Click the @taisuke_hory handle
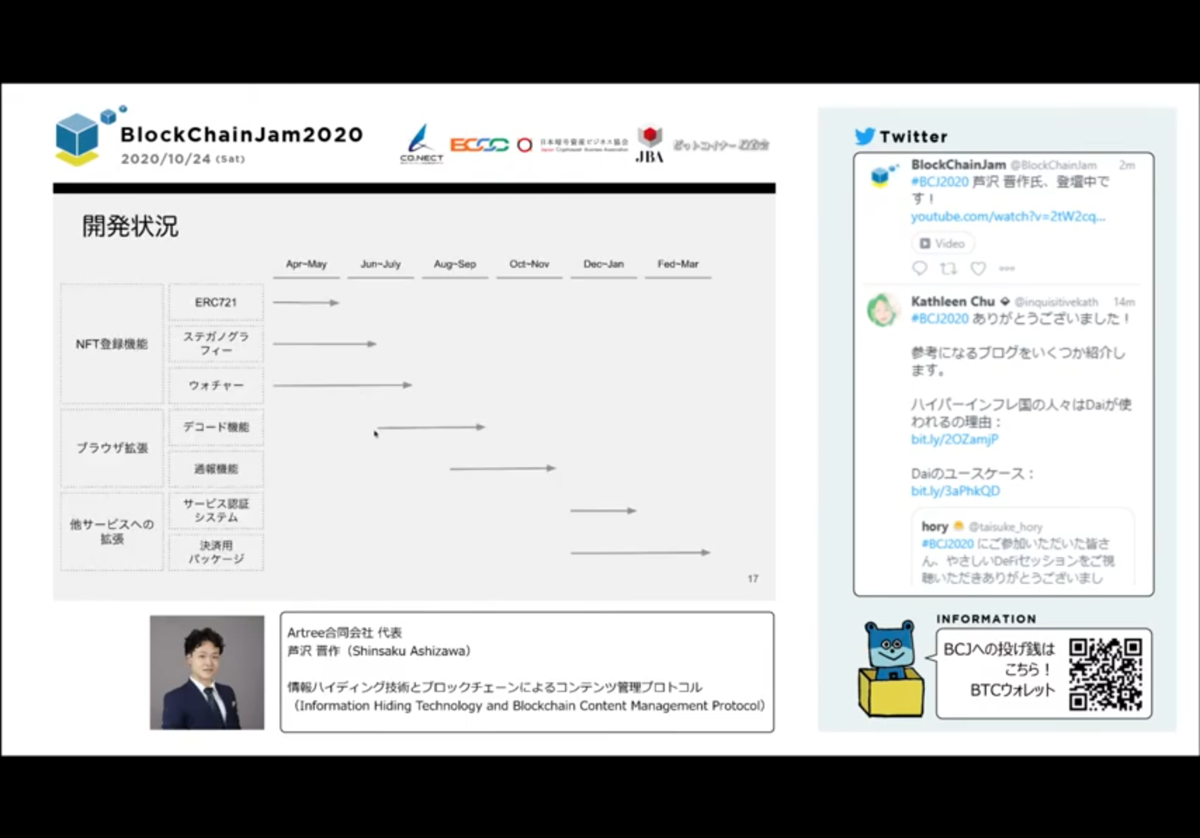Screen dimensions: 1200x838 pyautogui.click(x=1006, y=527)
